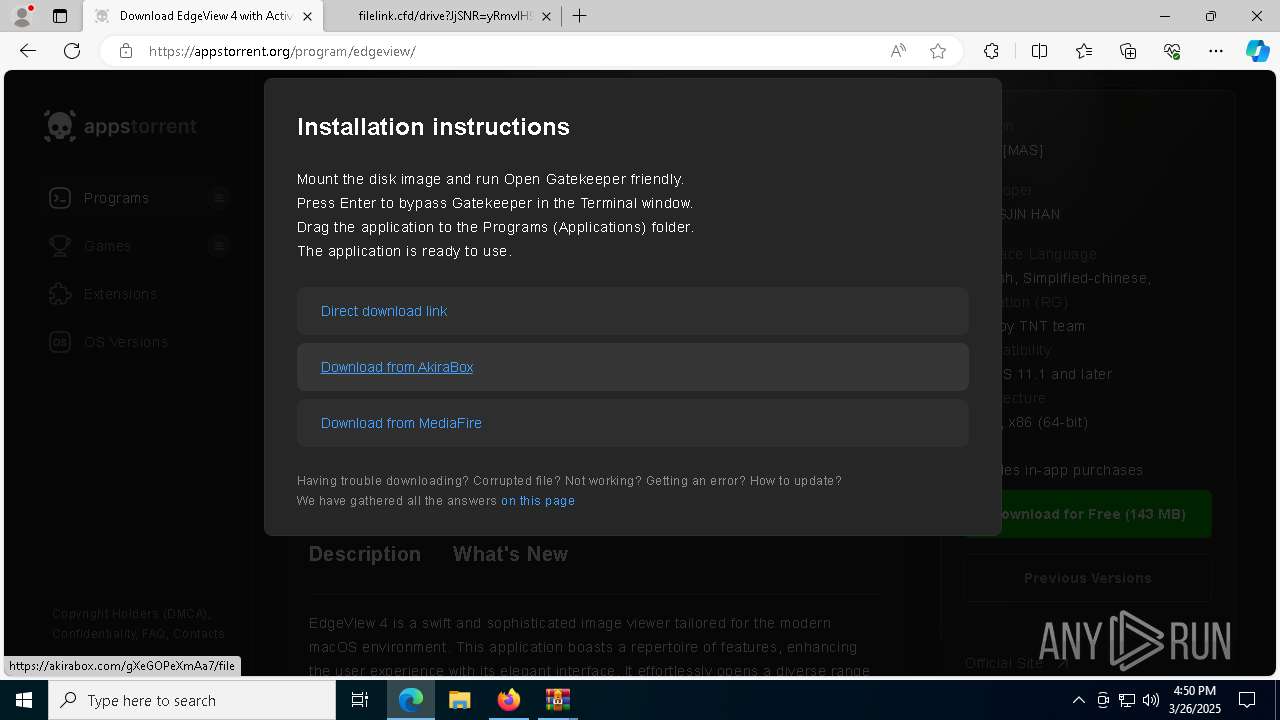Open the WinRAR taskbar icon

coord(557,700)
